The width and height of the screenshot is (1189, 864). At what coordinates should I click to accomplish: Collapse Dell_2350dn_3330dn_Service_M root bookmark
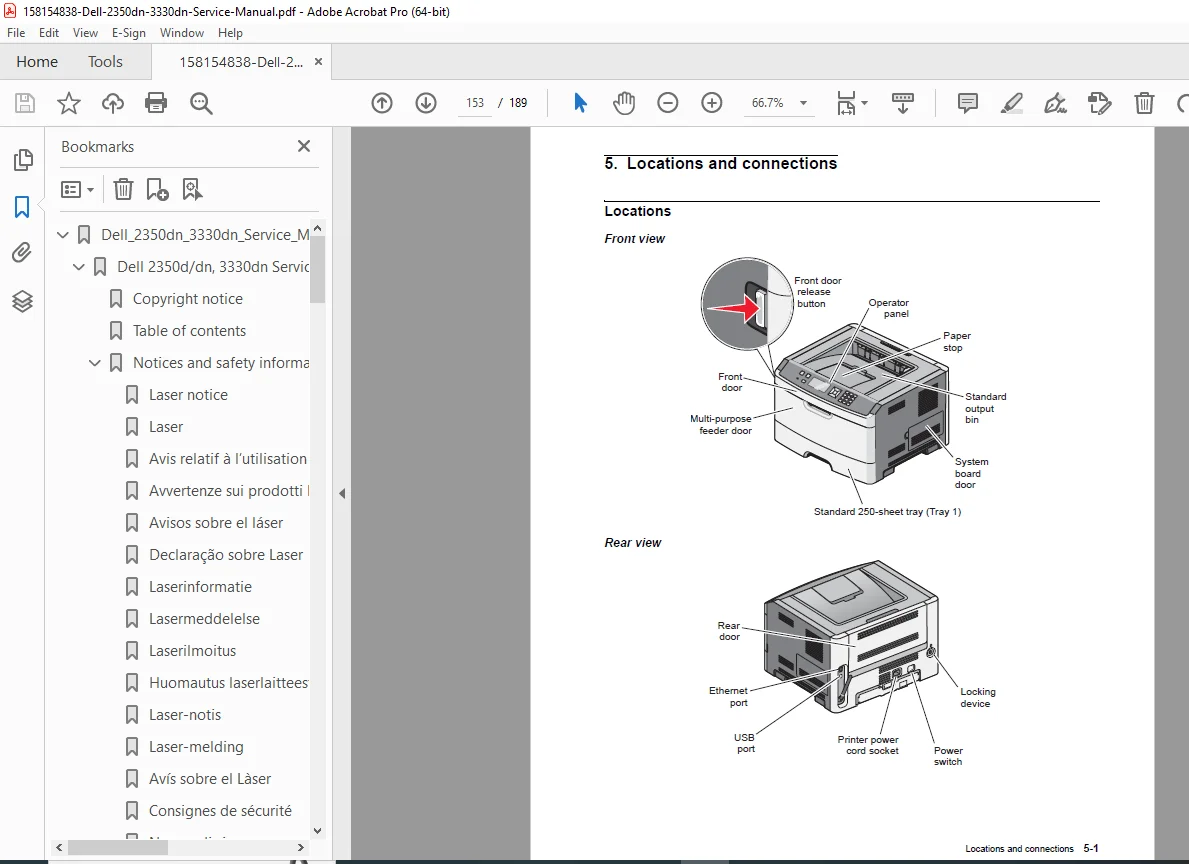(63, 235)
